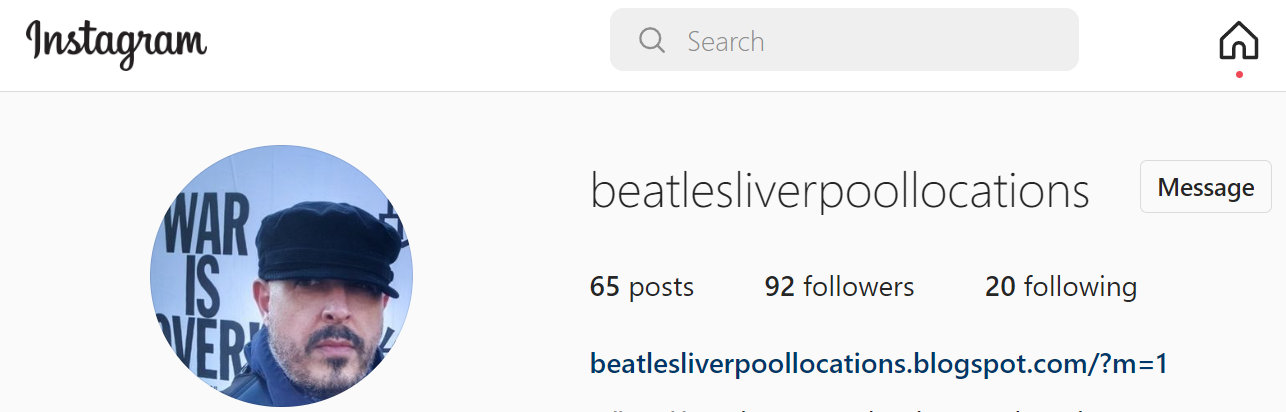Click the red notification dot under Home

[1239, 74]
